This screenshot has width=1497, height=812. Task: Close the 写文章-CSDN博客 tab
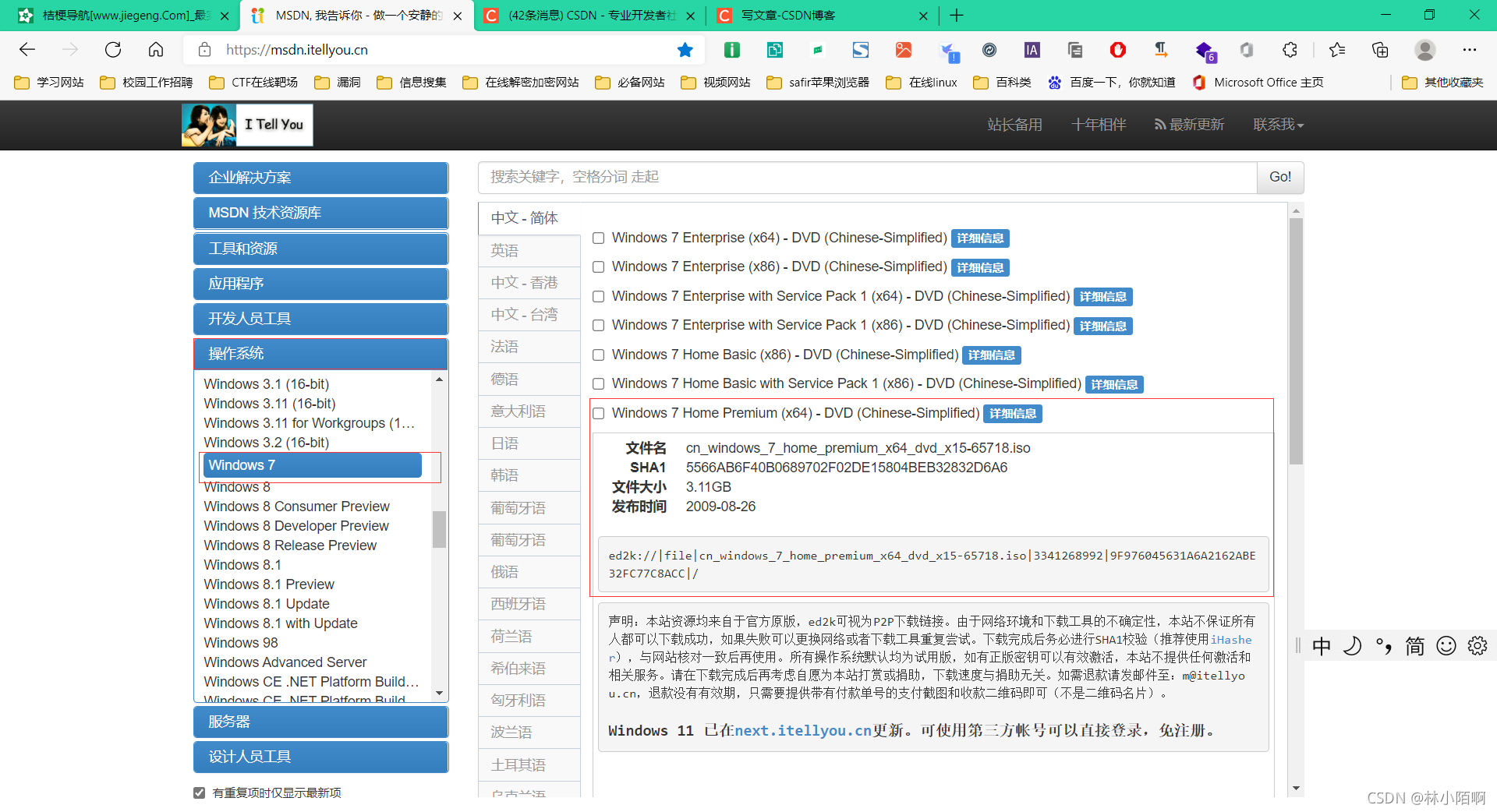pos(923,16)
